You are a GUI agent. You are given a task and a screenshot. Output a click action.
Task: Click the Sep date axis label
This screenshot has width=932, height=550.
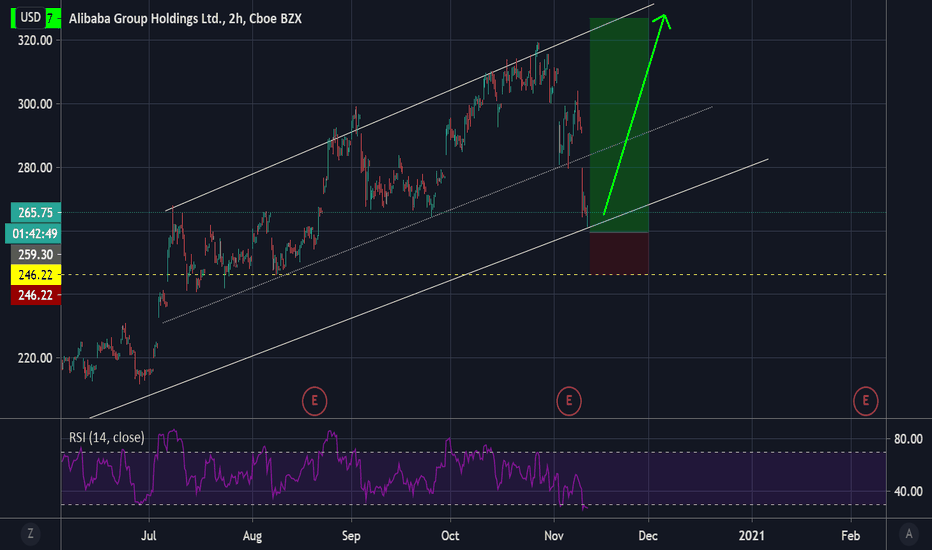pos(351,536)
